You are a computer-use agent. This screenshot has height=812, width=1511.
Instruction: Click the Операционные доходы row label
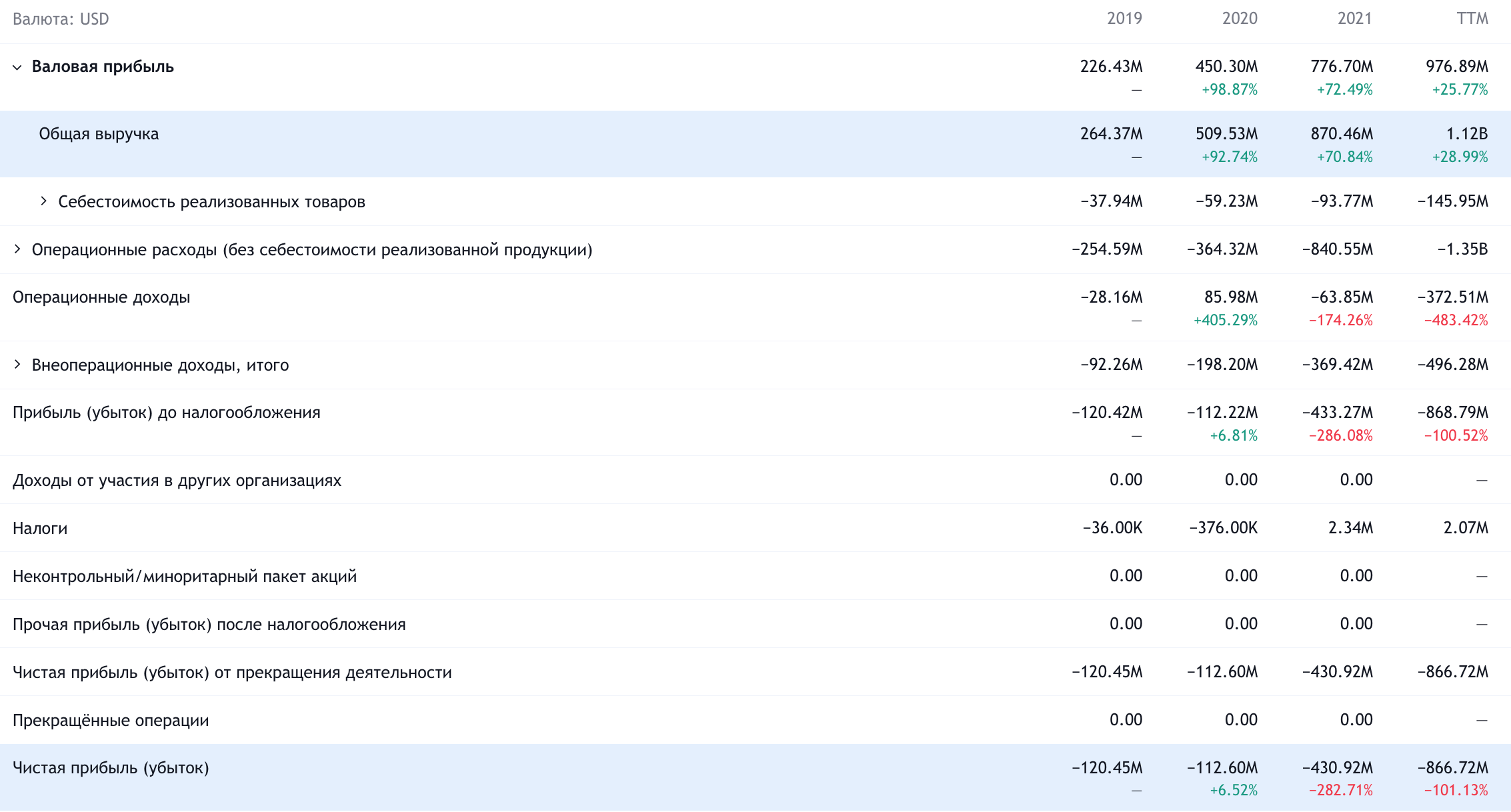[101, 297]
